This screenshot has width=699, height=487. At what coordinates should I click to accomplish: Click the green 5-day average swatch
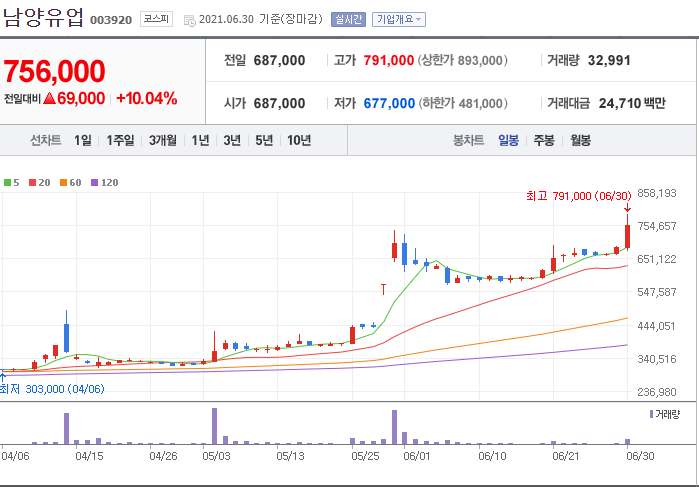coord(7,182)
